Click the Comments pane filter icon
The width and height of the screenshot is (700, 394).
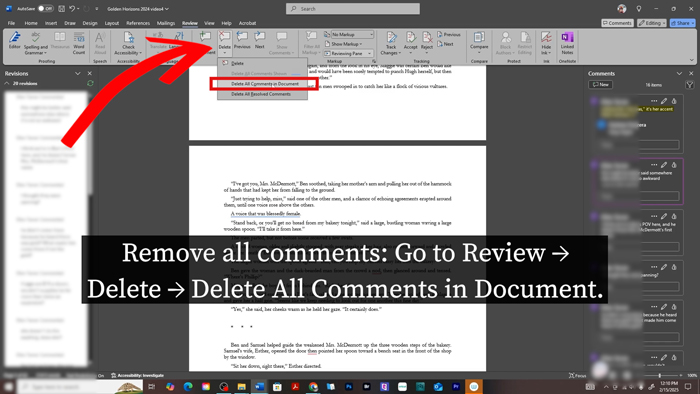coord(690,84)
